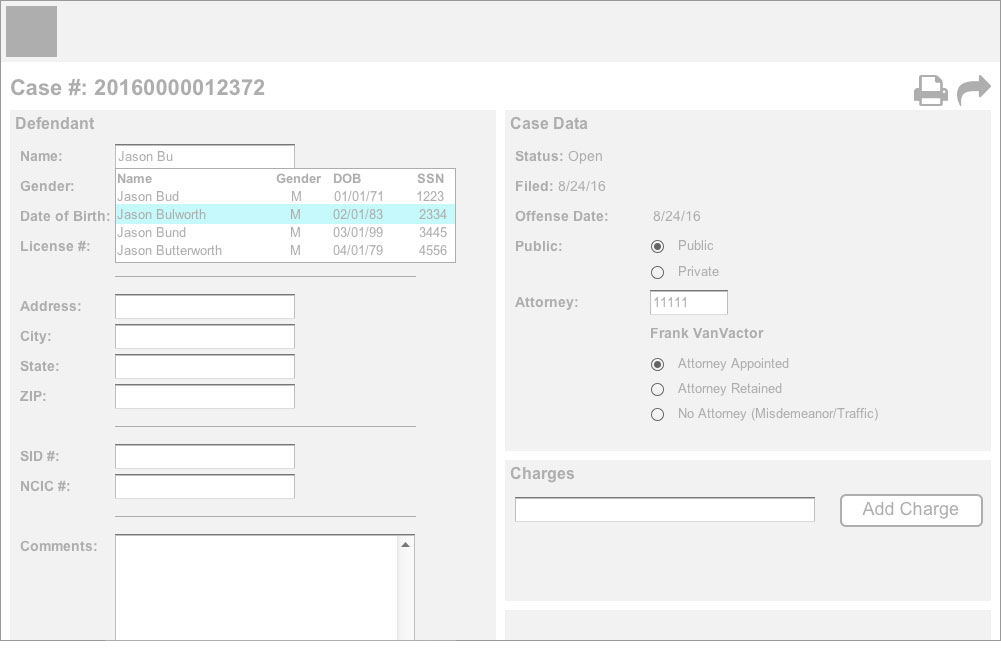This screenshot has height=663, width=1001.
Task: Click the share arrow icon
Action: pyautogui.click(x=972, y=91)
